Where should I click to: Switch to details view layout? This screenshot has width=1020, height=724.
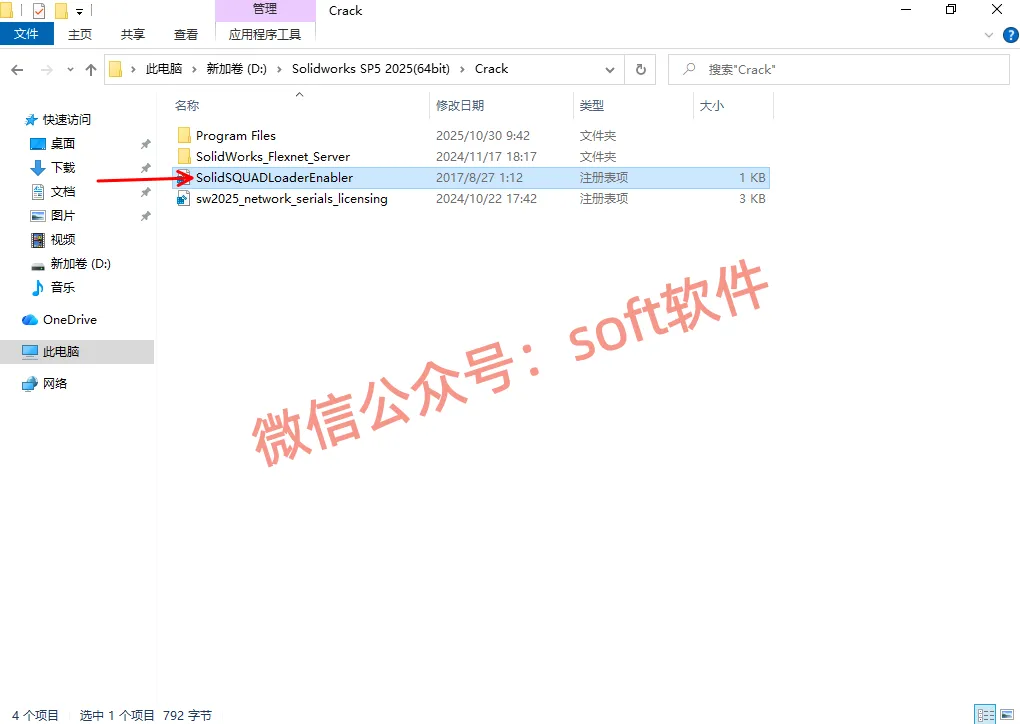(x=985, y=714)
